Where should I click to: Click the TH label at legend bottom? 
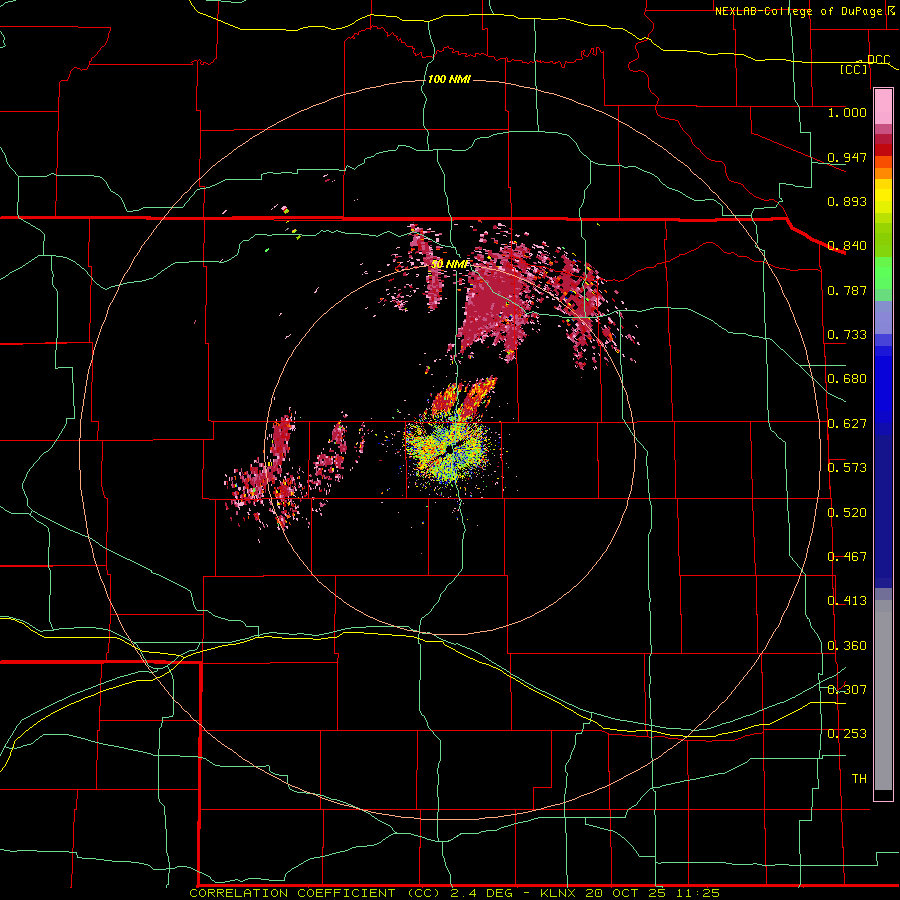(x=859, y=779)
